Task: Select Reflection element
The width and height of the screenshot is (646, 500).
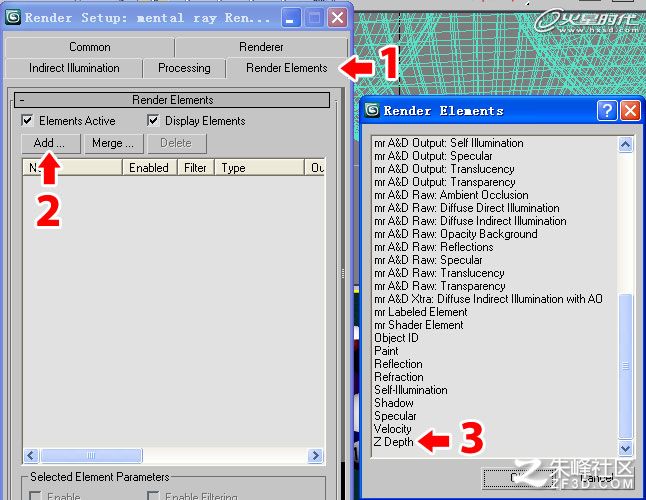Action: (398, 364)
